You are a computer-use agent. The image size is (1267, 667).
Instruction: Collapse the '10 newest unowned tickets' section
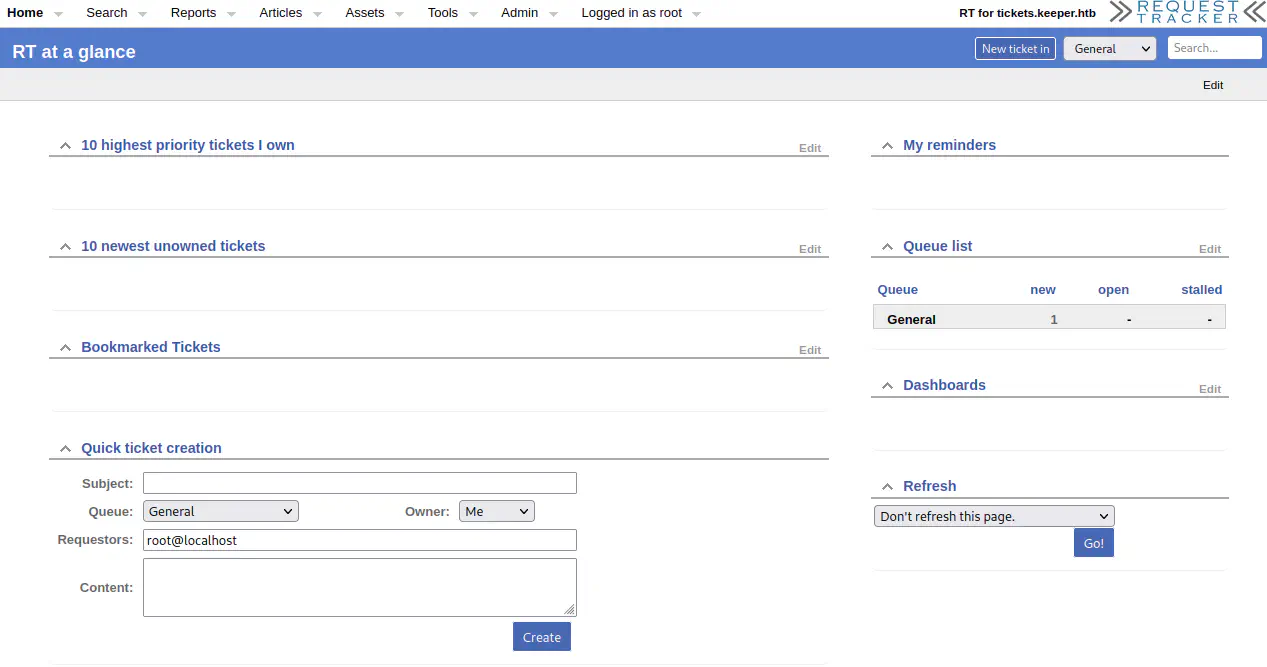(65, 247)
